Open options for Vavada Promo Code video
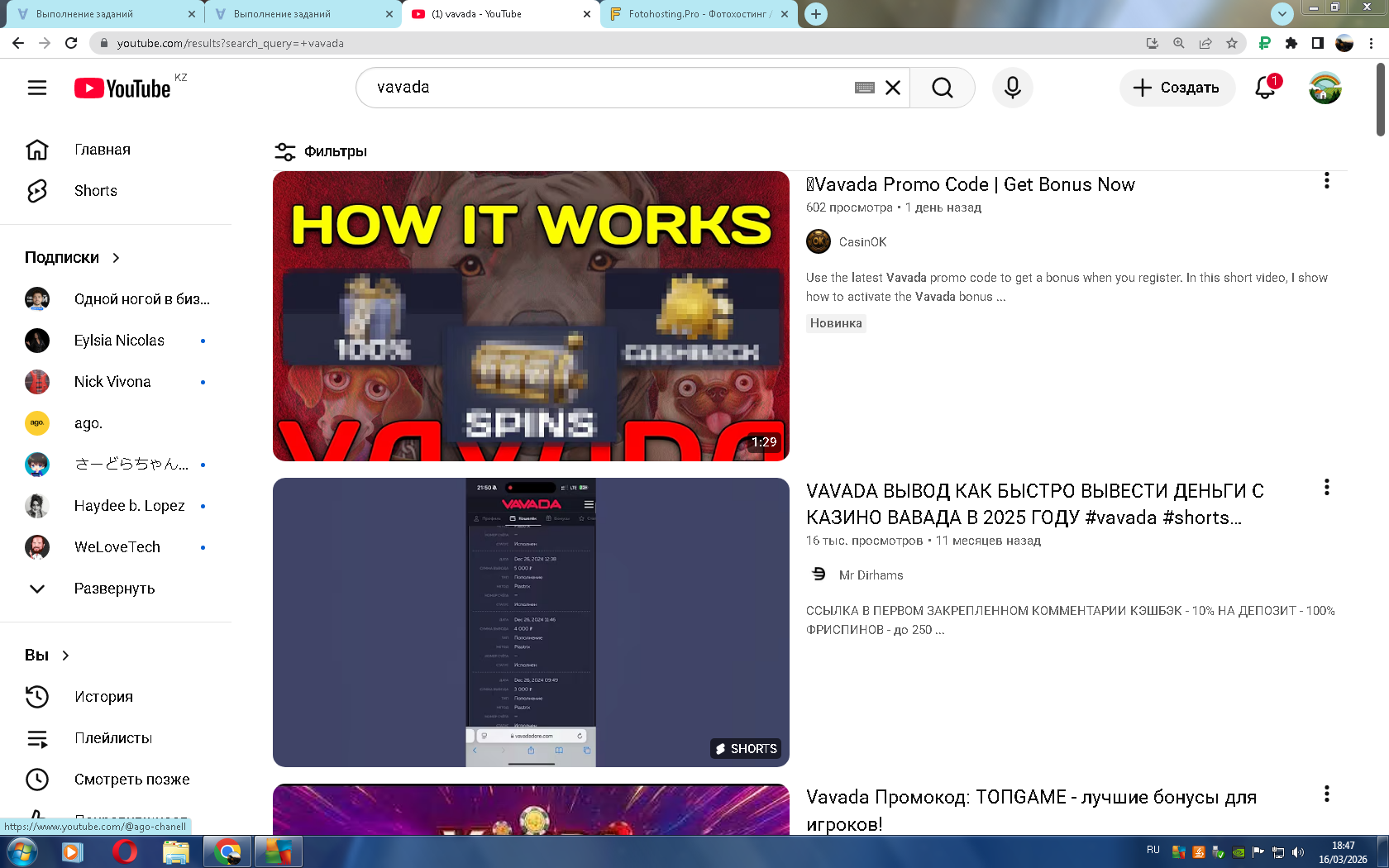Screen dimensions: 1389x868 click(x=1327, y=181)
